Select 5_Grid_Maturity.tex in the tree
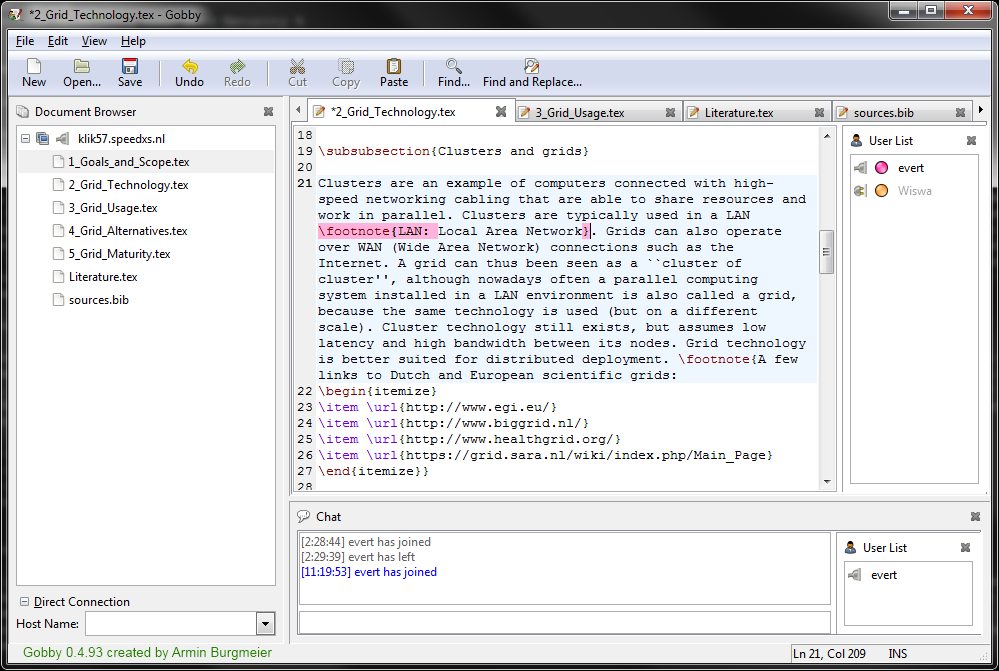This screenshot has width=999, height=671. [119, 254]
